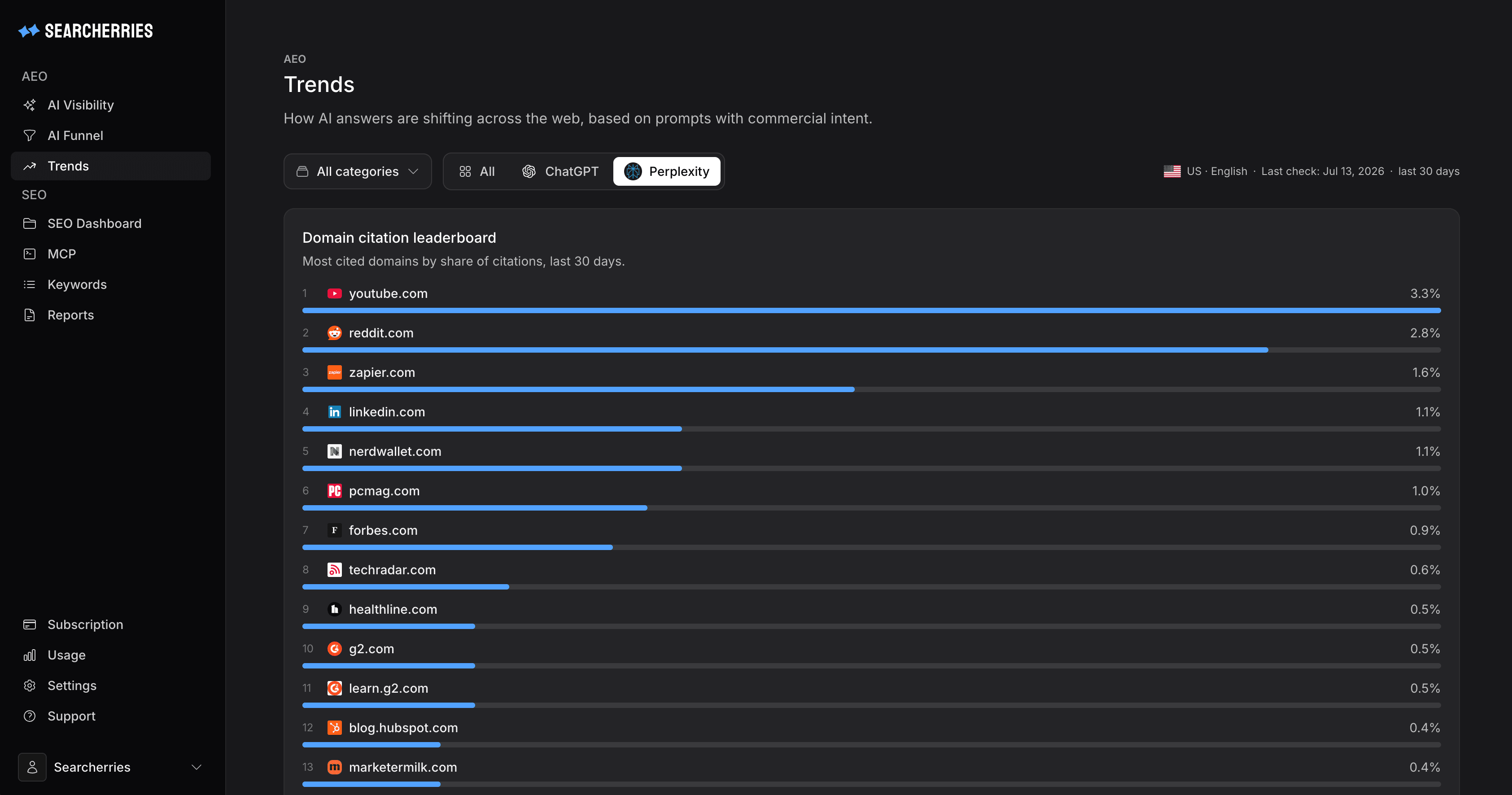The image size is (1512, 795).
Task: Click the last 30 days label
Action: point(1429,171)
